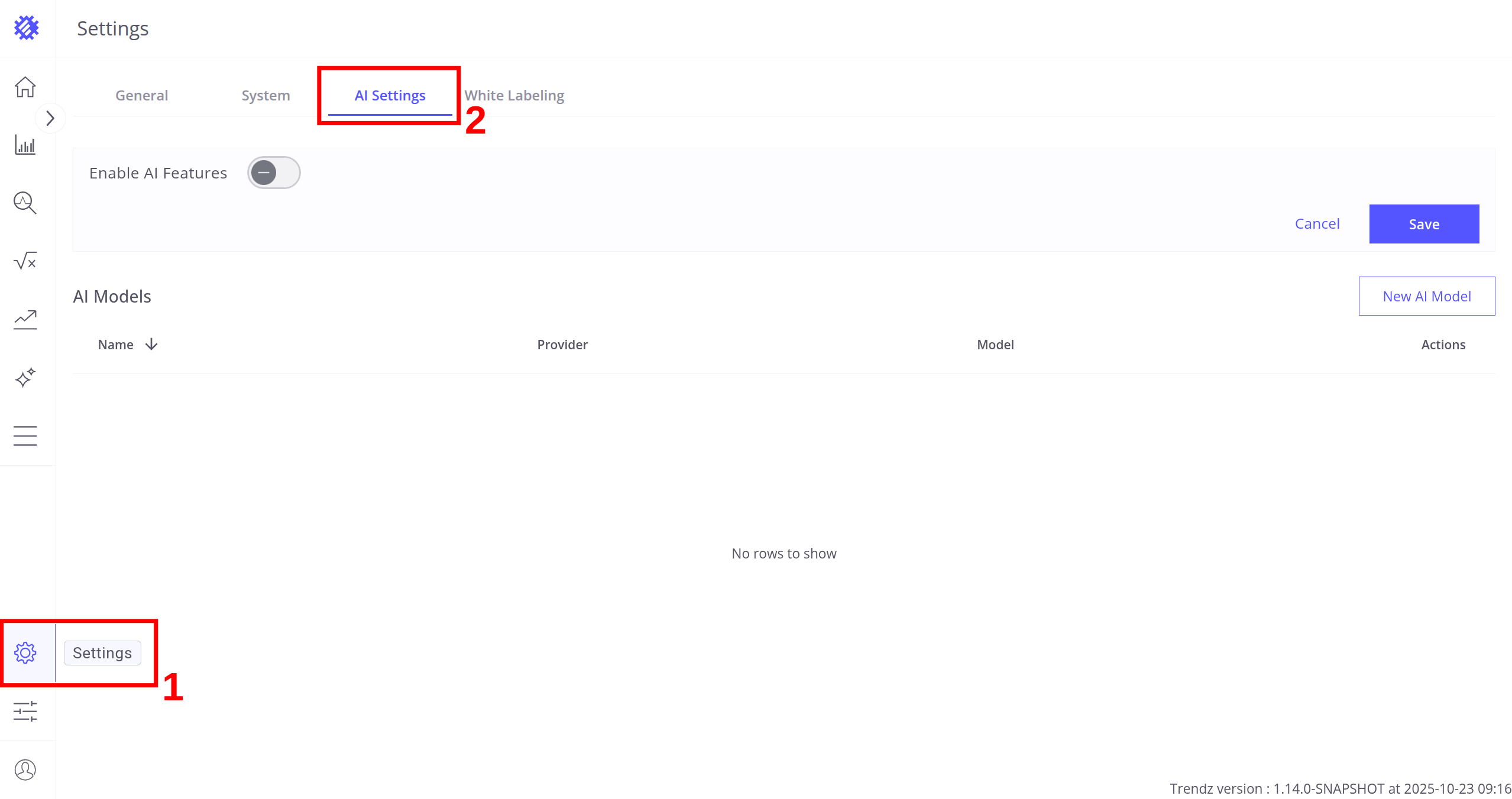Open the White Labeling tab
This screenshot has width=1512, height=799.
(514, 95)
